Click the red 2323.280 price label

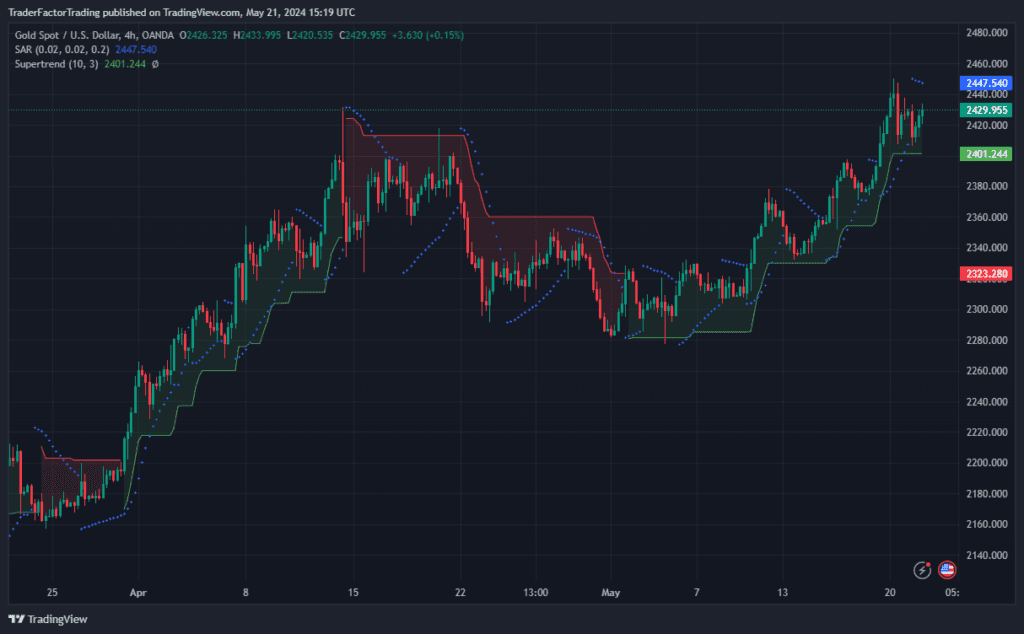tap(985, 274)
